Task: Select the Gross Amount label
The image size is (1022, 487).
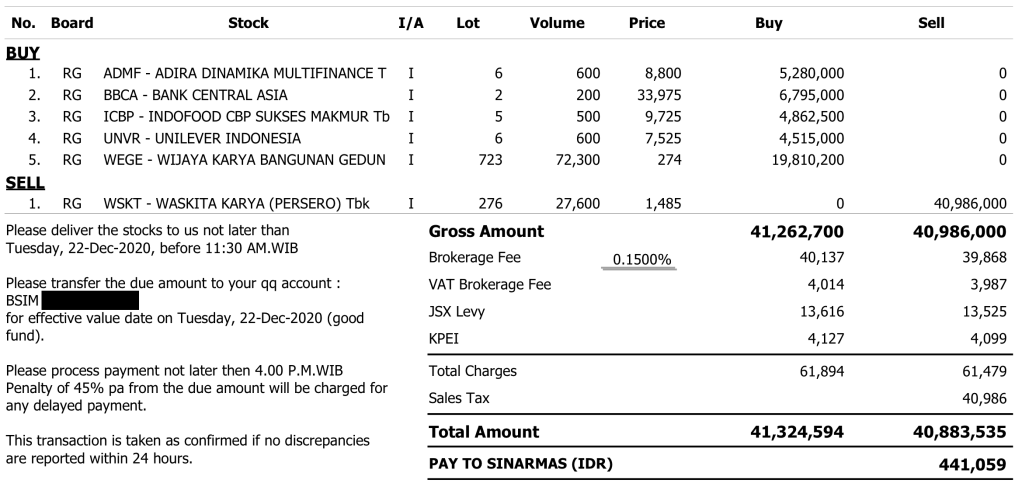Action: click(x=486, y=232)
